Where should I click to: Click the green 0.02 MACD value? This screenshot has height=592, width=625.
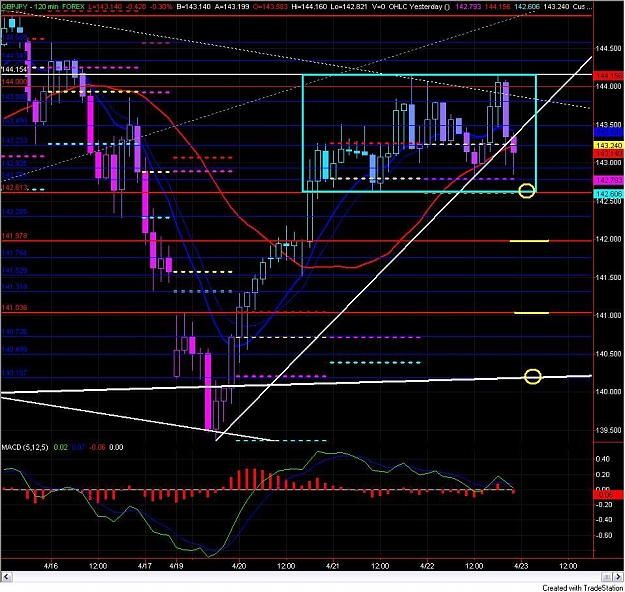(x=61, y=447)
